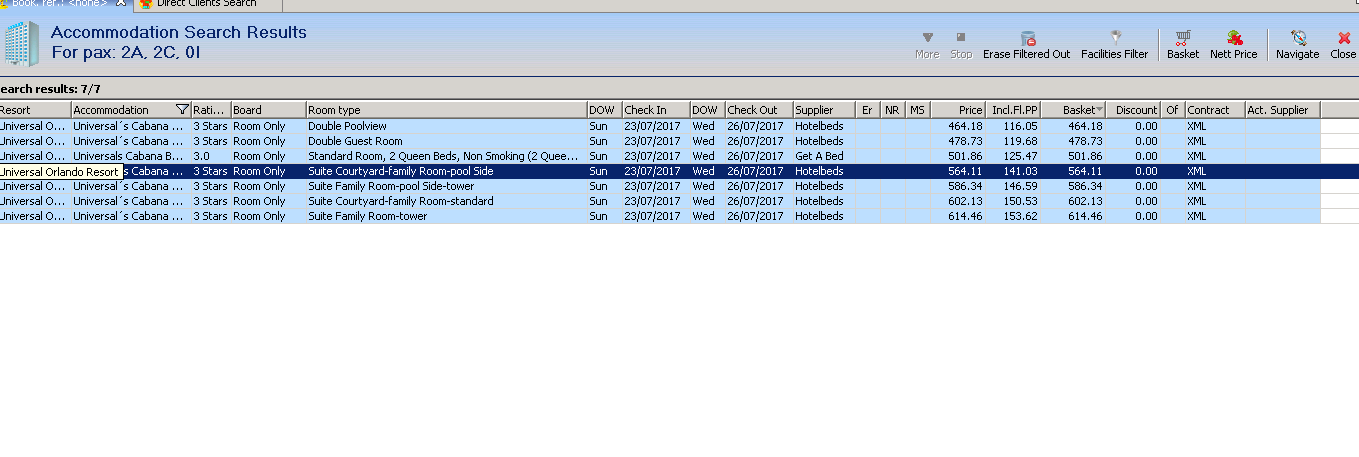
Task: Sort by the Resort column header
Action: [x=35, y=110]
